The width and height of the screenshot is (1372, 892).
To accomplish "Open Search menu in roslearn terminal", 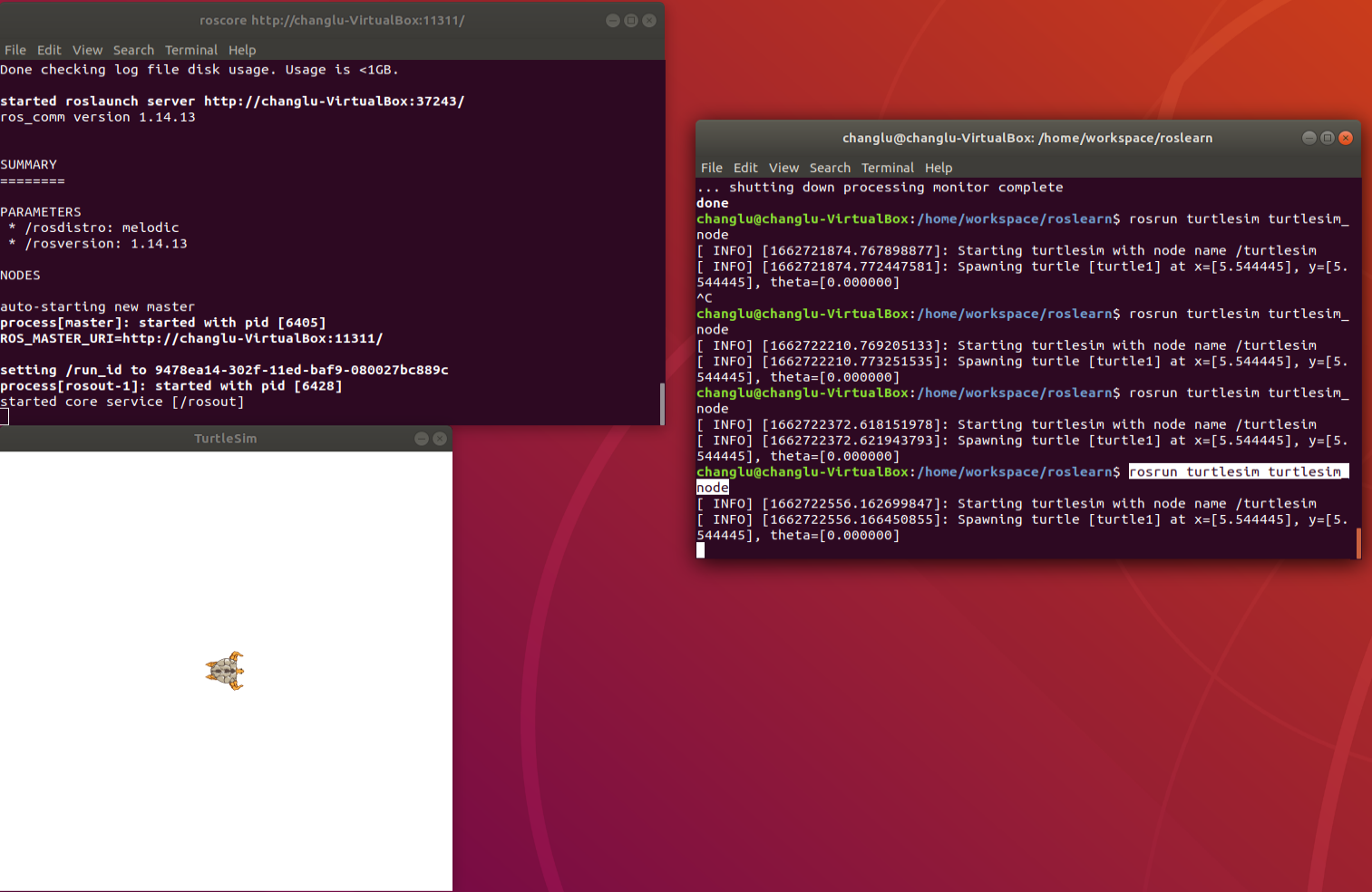I will point(830,168).
